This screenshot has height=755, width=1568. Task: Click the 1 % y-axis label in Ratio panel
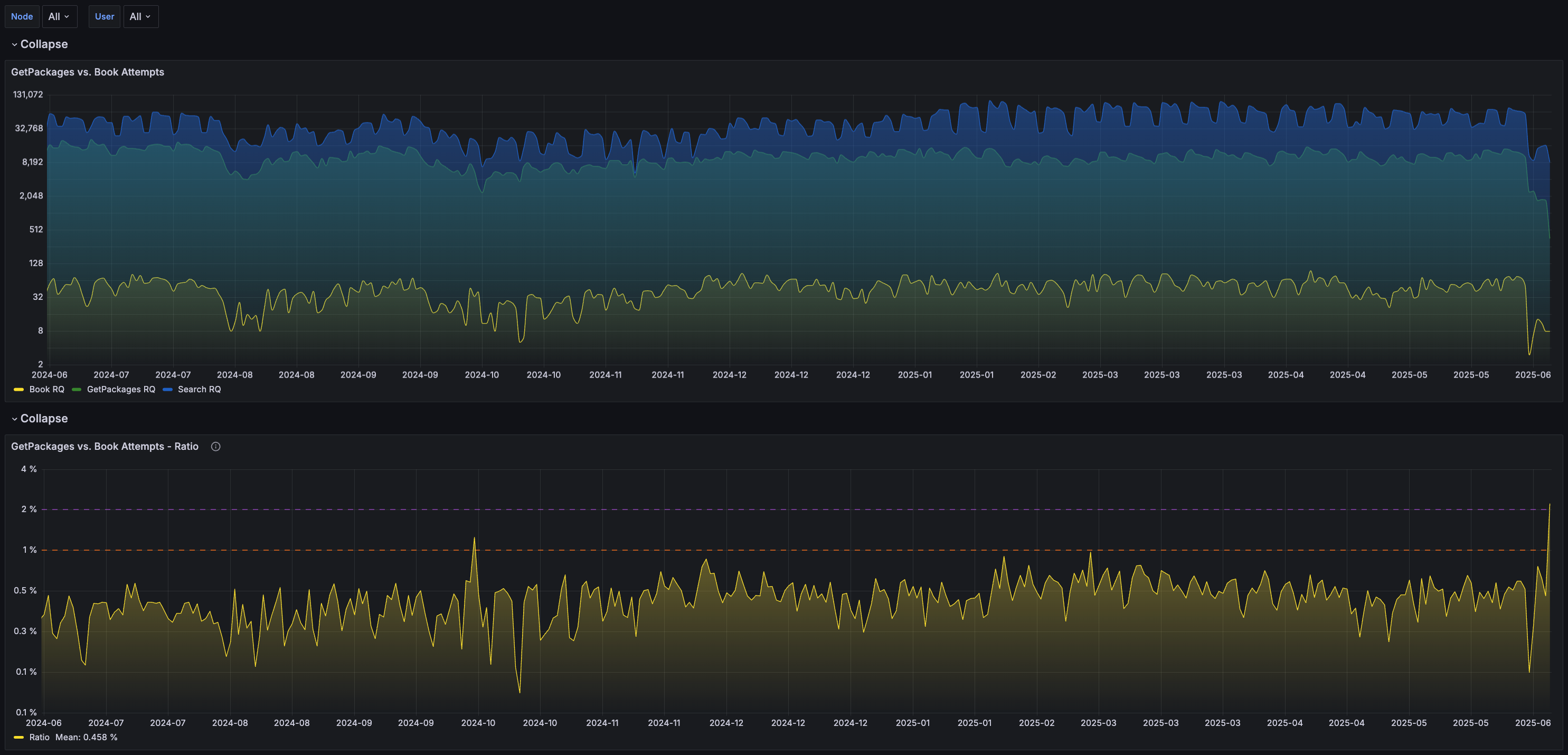29,550
